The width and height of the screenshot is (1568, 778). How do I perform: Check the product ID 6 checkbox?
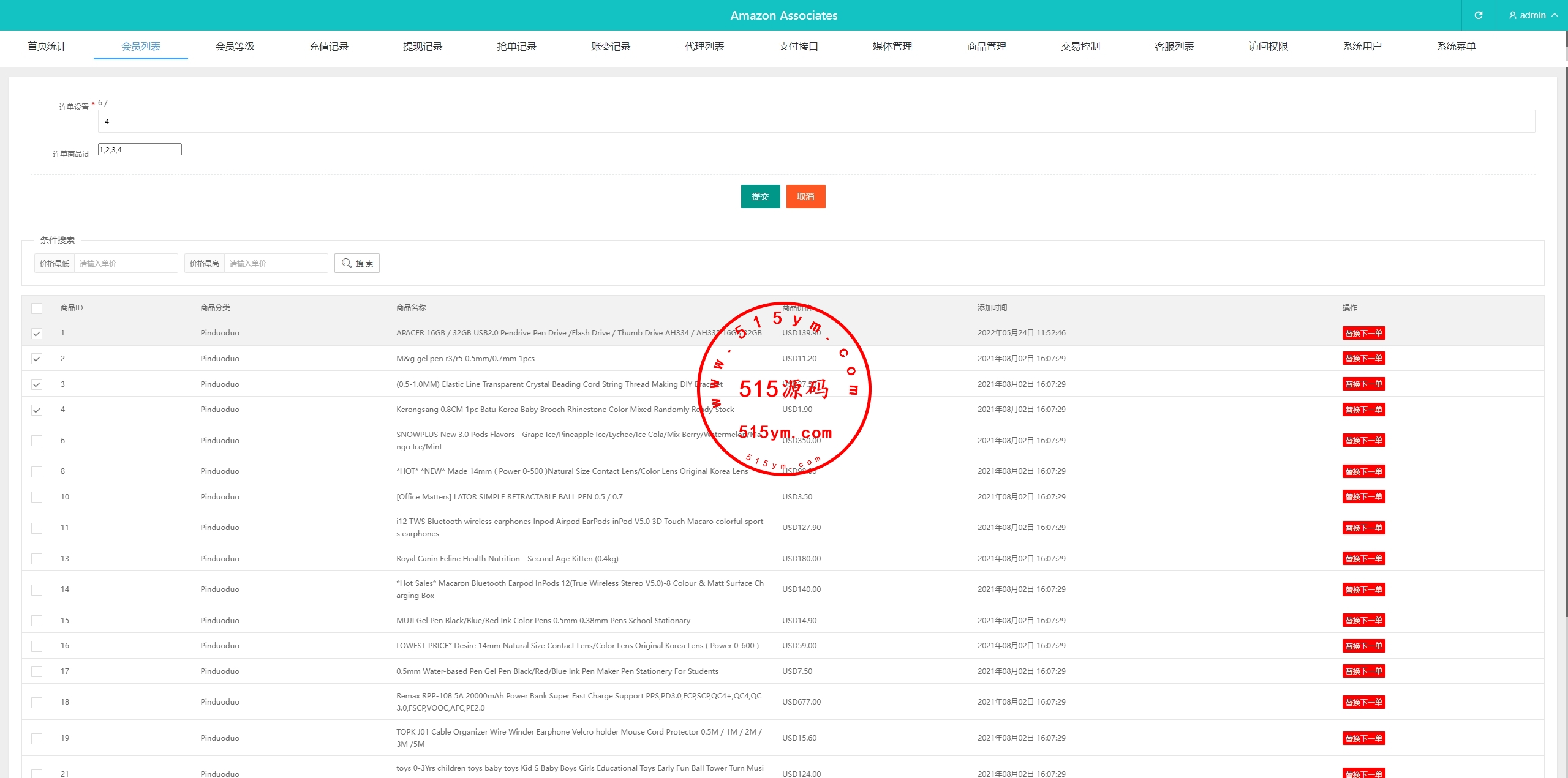click(37, 441)
